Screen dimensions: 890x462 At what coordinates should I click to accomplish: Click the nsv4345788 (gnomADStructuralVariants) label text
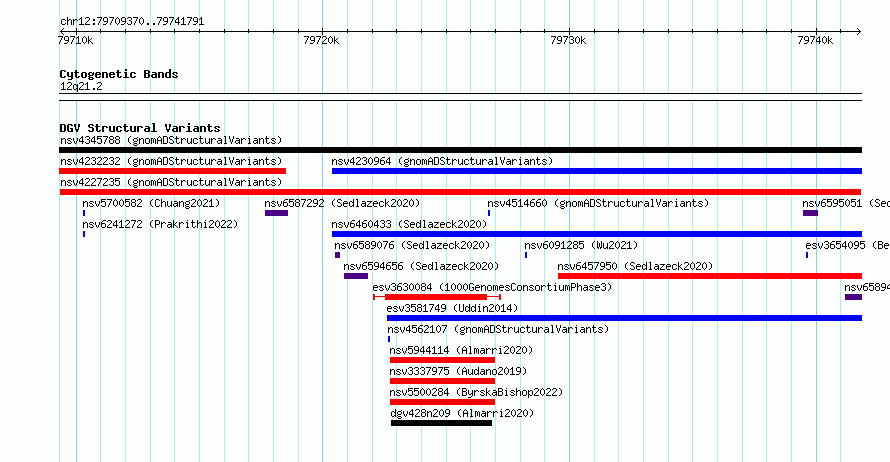pos(171,140)
